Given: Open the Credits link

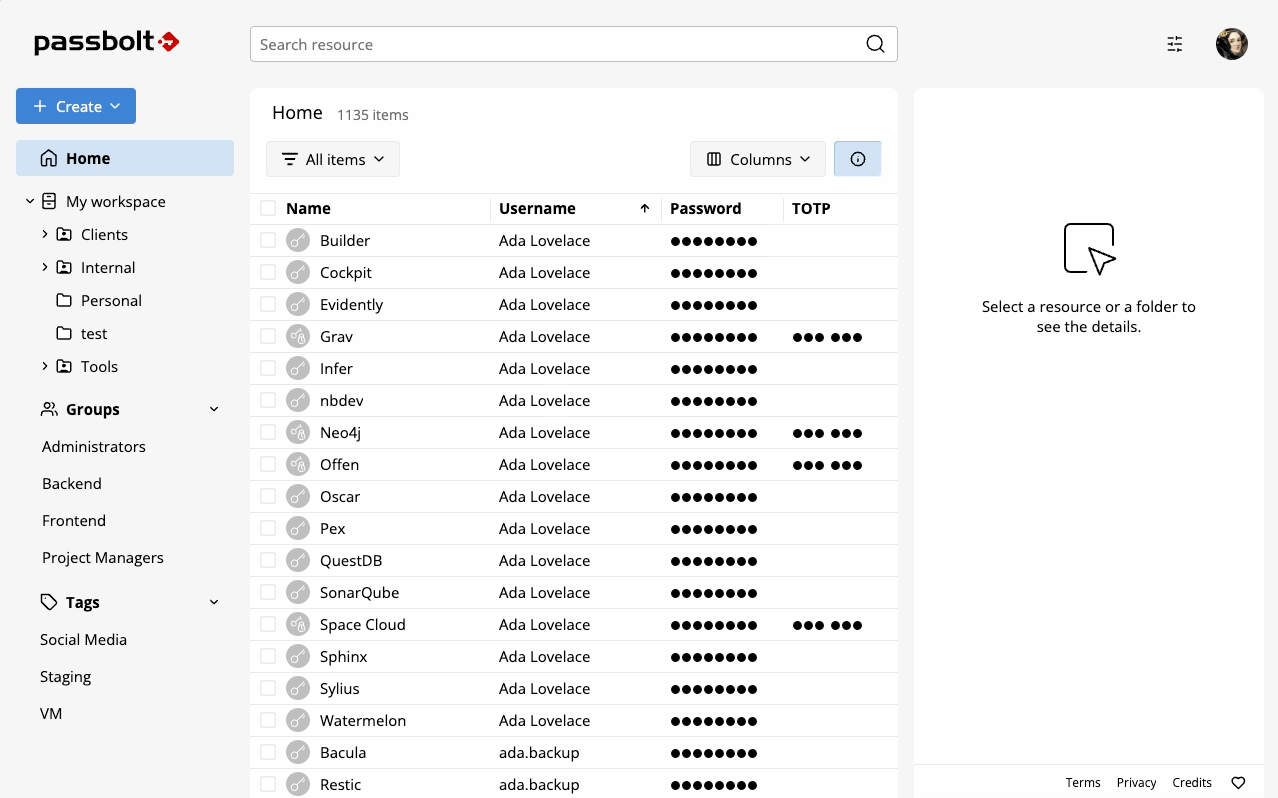Looking at the screenshot, I should point(1192,783).
